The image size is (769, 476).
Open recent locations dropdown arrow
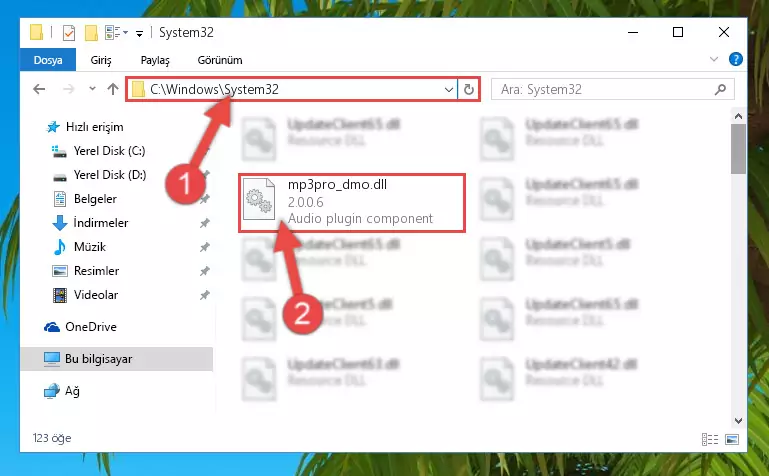[x=92, y=89]
